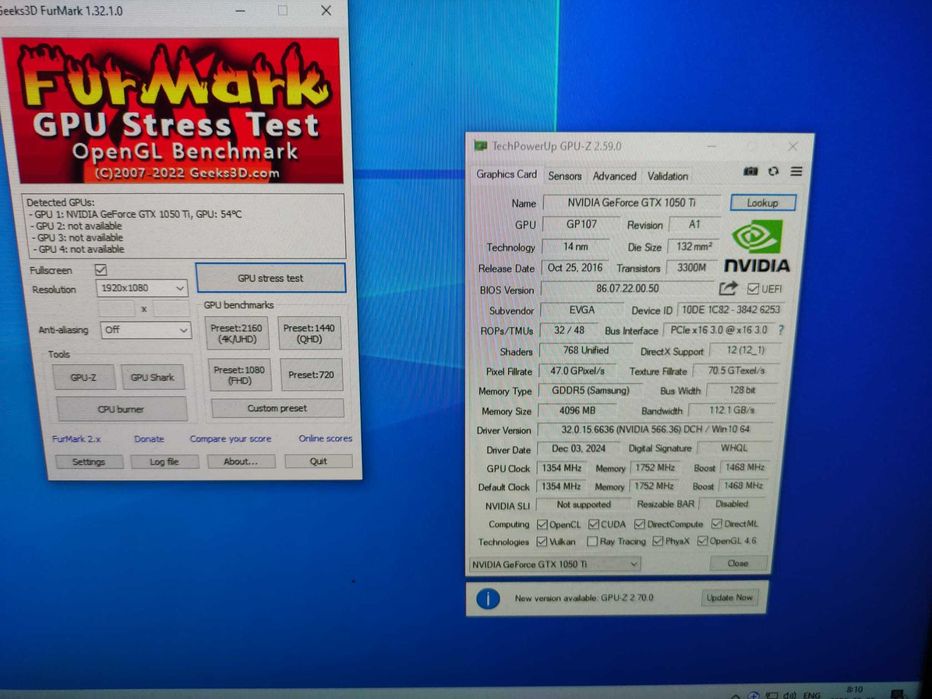
Task: Open FurMark Settings
Action: [89, 462]
